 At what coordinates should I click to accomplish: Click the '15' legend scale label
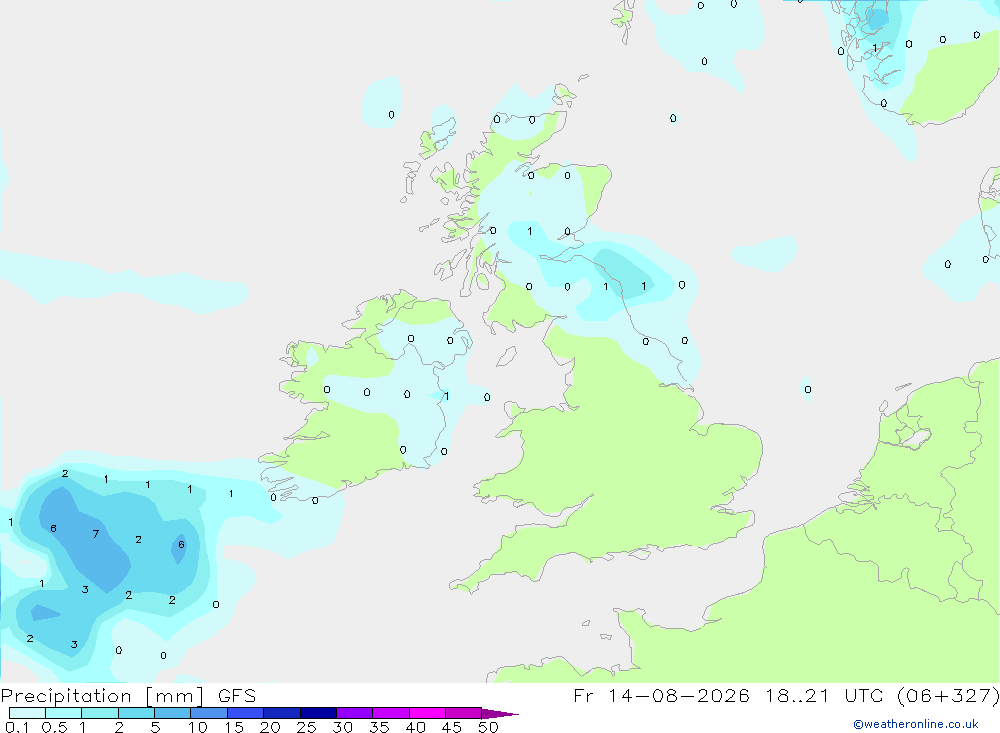click(233, 727)
